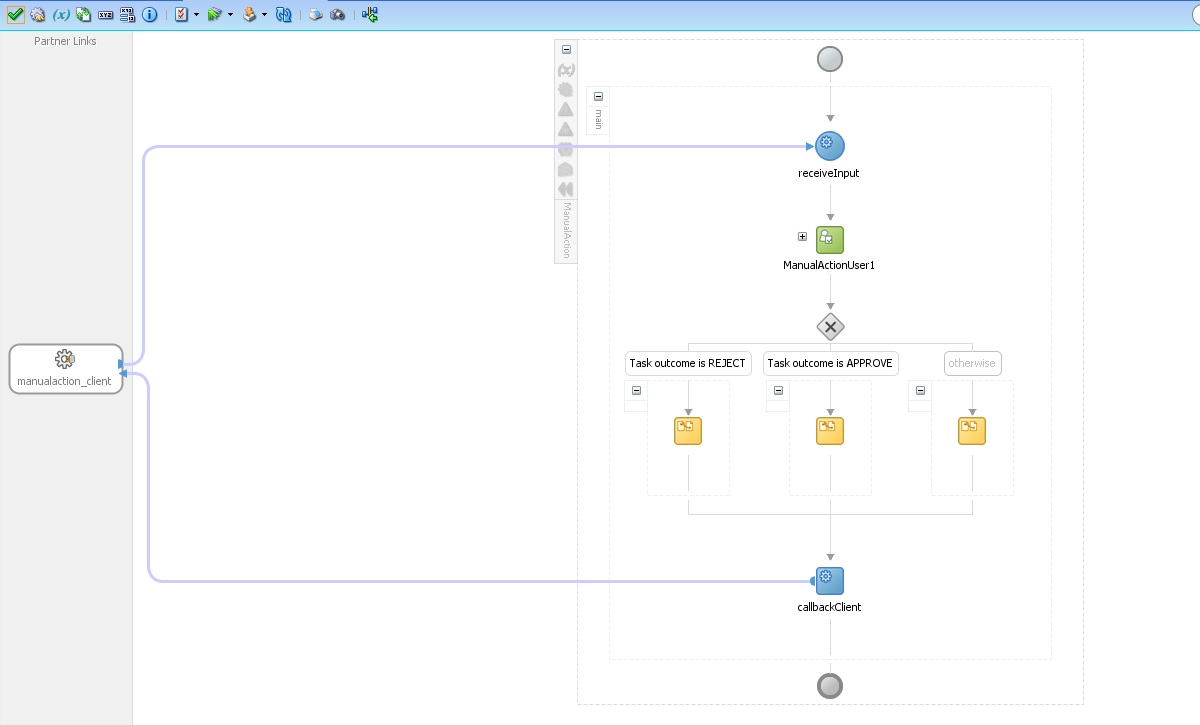
Task: Open the checklist icon dropdown arrow
Action: point(196,14)
